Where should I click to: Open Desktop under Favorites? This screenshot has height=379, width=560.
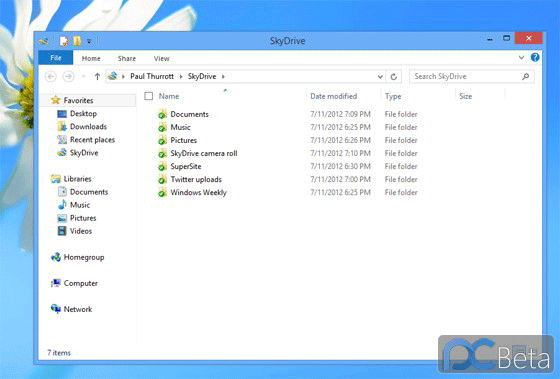pyautogui.click(x=83, y=114)
